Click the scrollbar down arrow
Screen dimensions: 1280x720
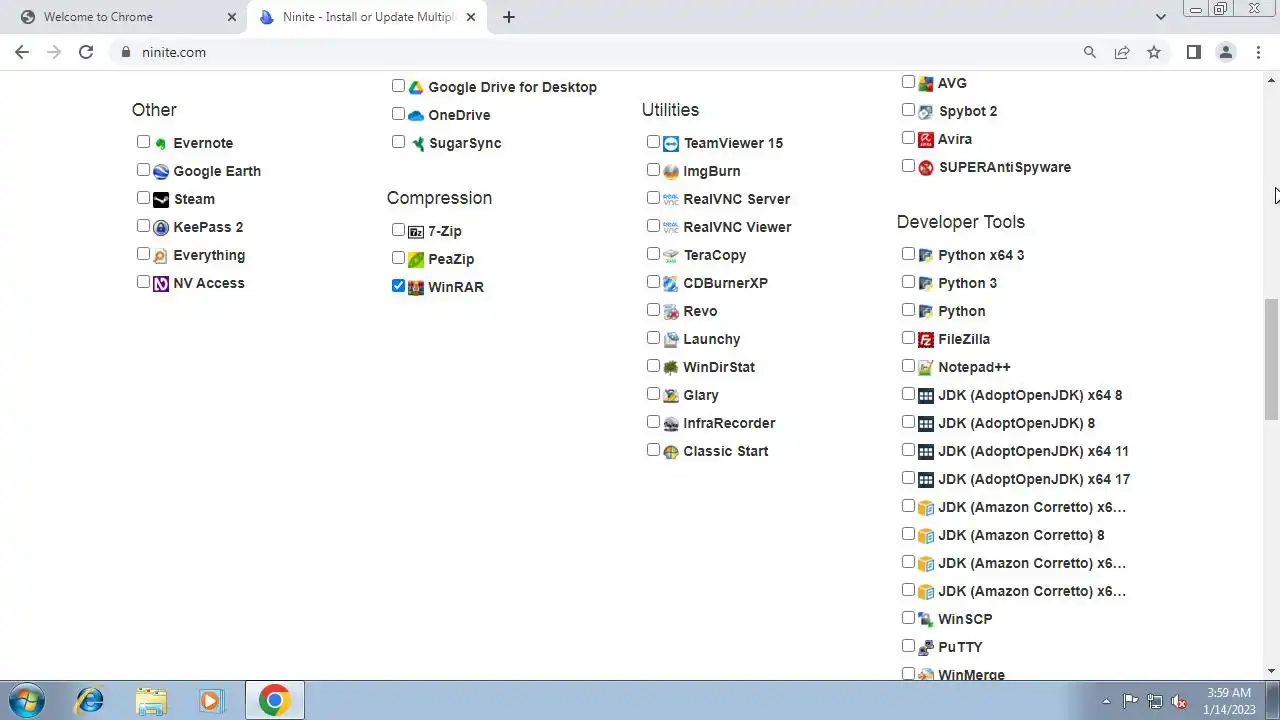[1271, 671]
